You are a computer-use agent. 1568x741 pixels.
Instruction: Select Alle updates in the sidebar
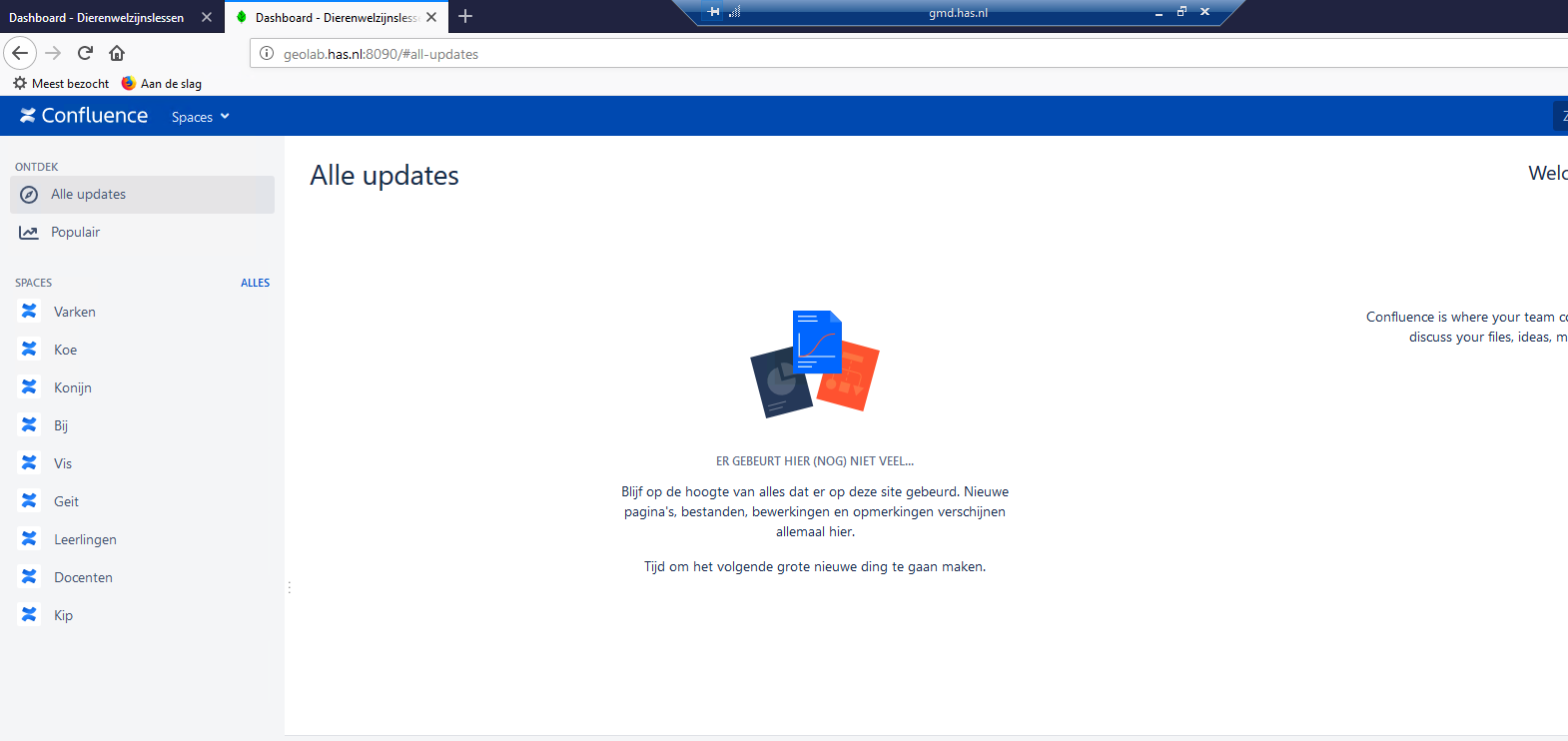[142, 195]
